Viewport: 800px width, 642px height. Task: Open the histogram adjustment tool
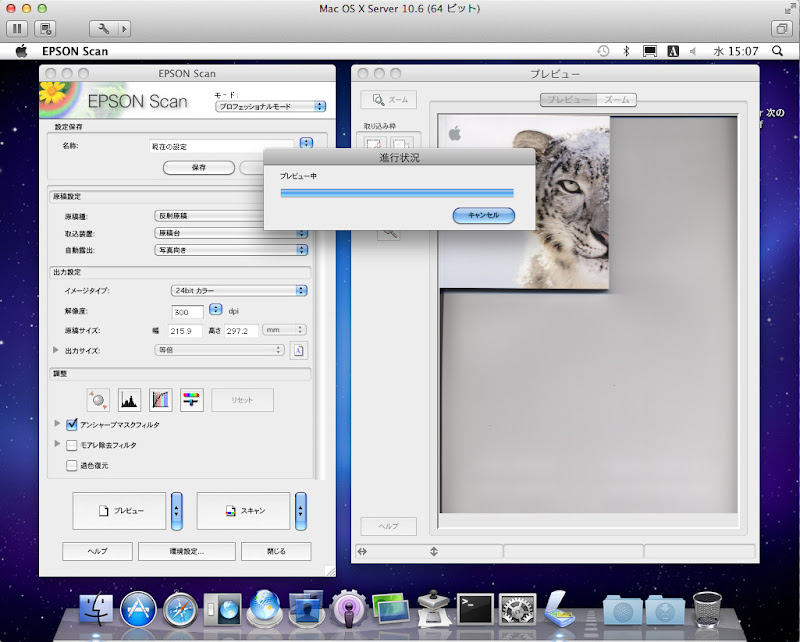[129, 400]
